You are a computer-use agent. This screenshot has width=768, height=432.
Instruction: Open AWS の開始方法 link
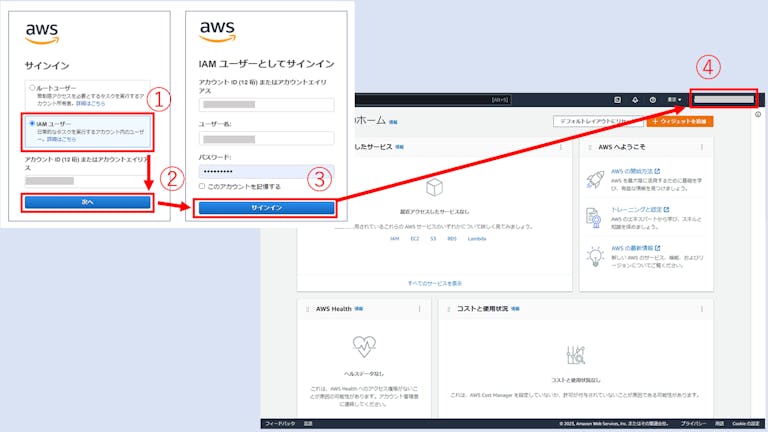click(x=635, y=171)
